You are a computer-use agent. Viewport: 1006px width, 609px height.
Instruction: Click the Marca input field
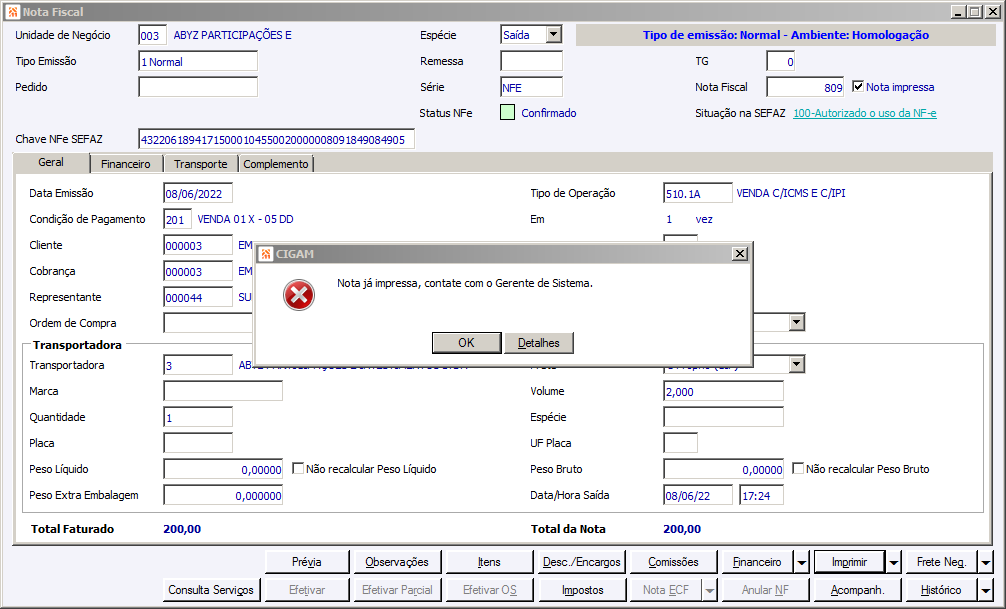223,391
